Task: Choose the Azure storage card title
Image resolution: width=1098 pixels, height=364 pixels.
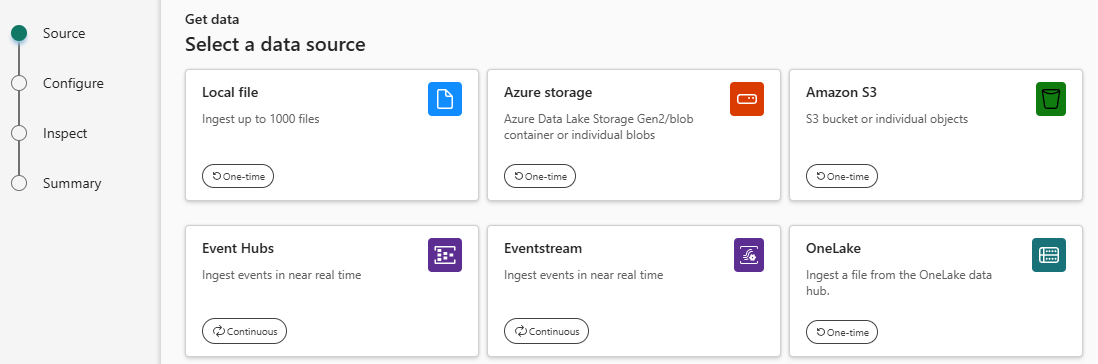Action: point(548,92)
